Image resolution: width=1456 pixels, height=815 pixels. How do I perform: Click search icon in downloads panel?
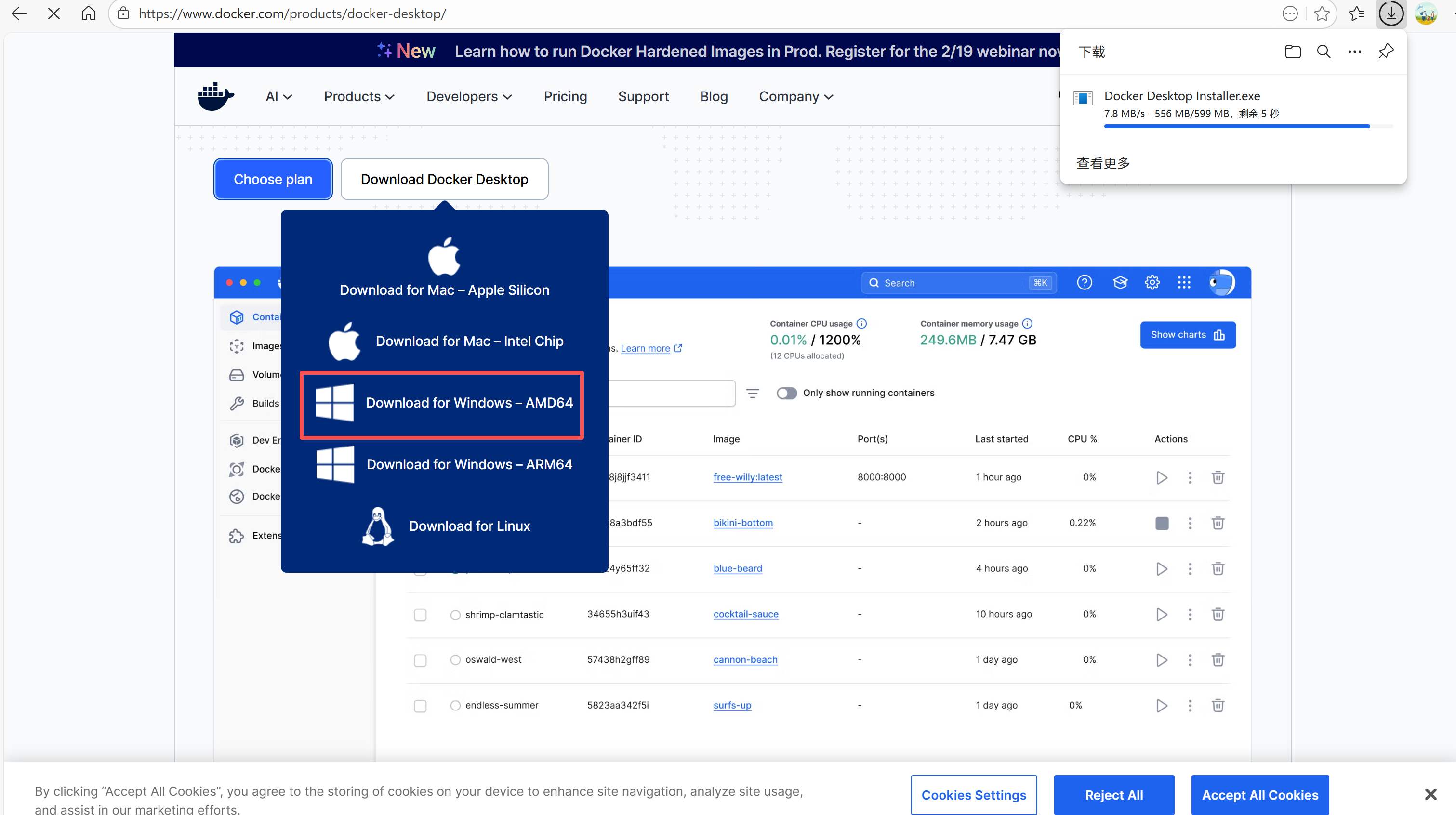(1323, 52)
